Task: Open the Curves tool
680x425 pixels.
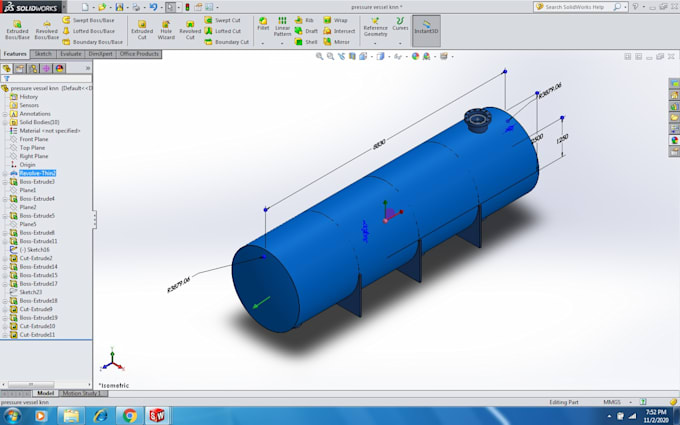Action: [400, 24]
